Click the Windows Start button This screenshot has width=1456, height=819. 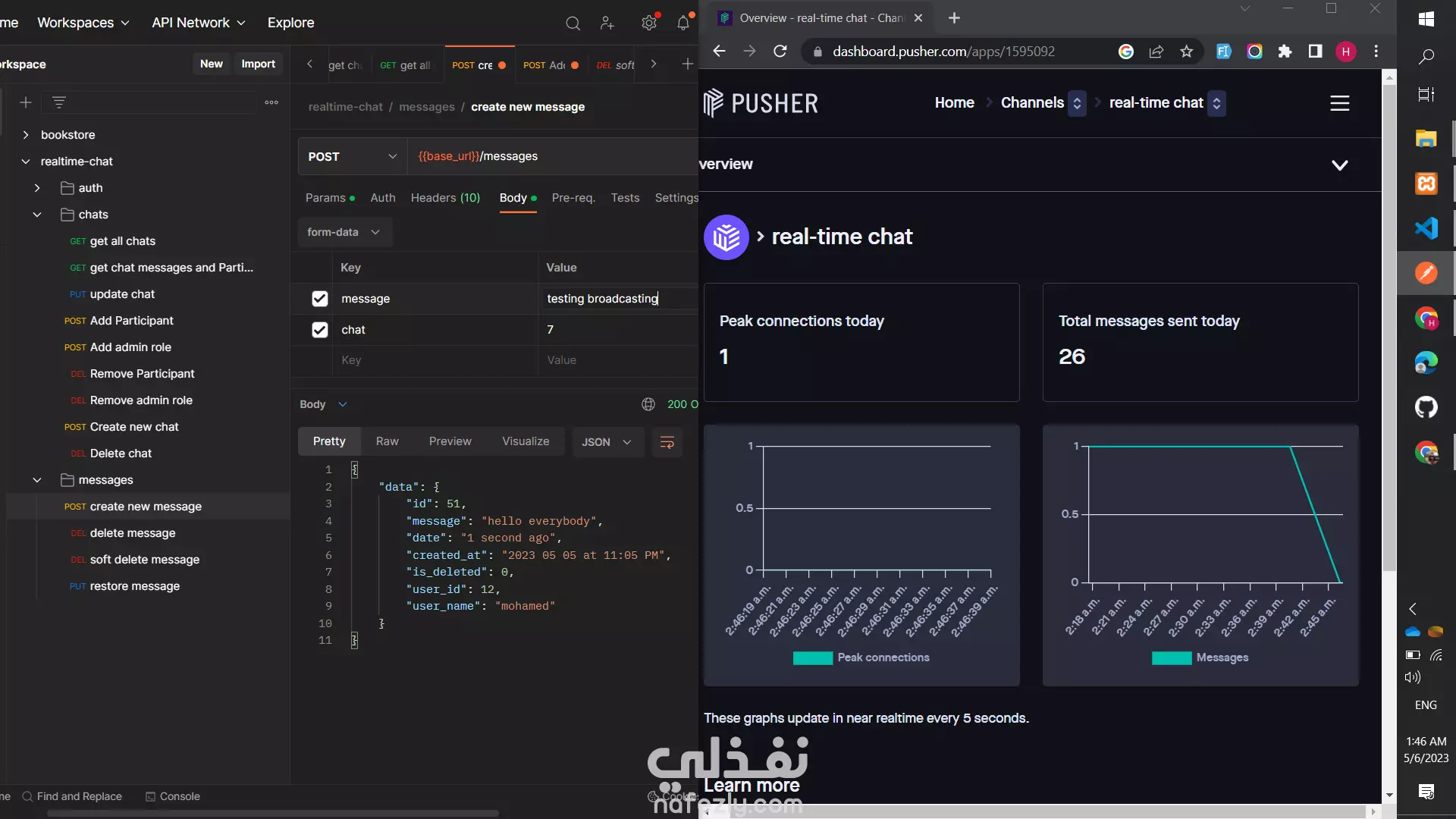[x=1426, y=19]
